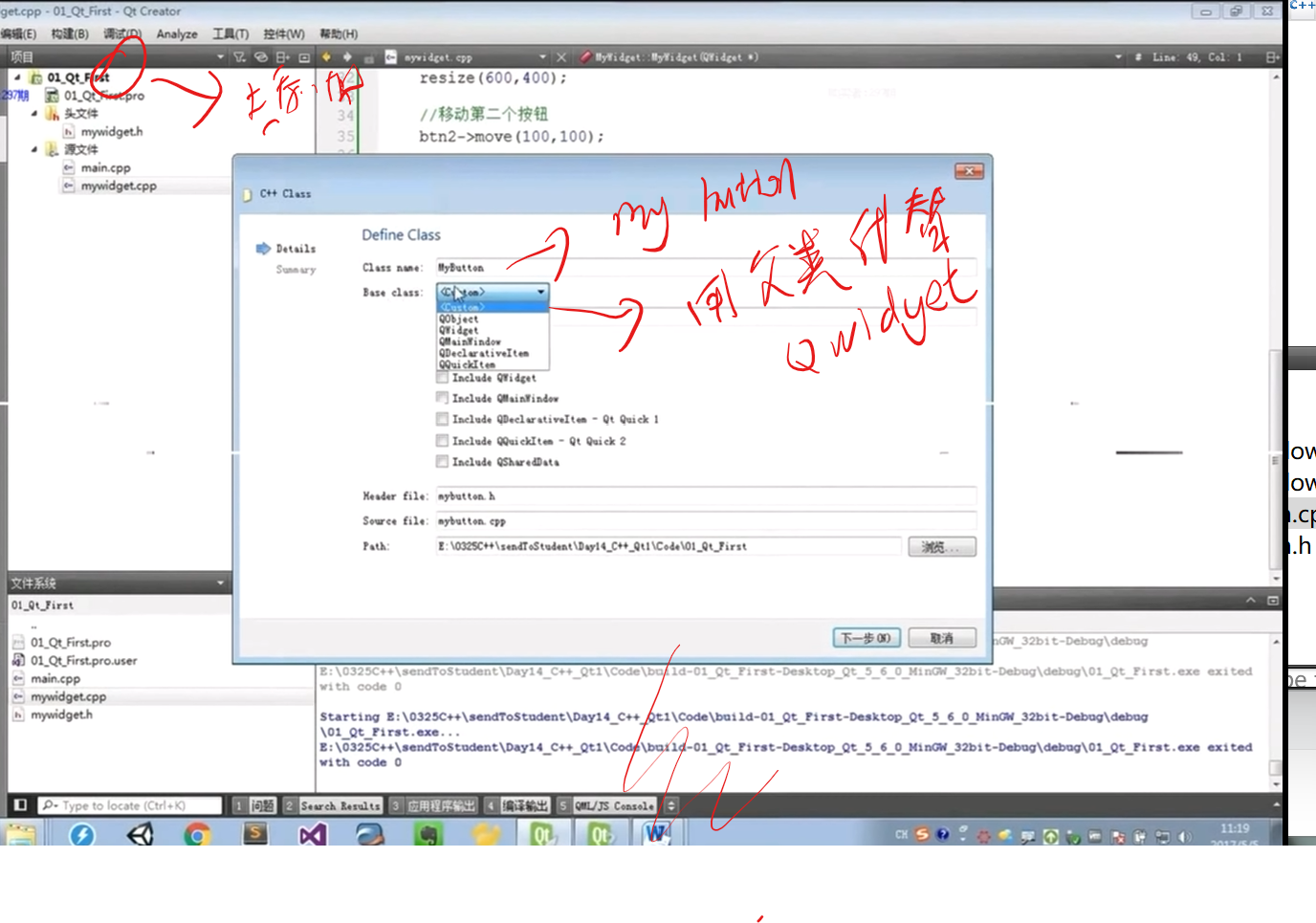Open Sublime Text from the taskbar

pyautogui.click(x=255, y=834)
